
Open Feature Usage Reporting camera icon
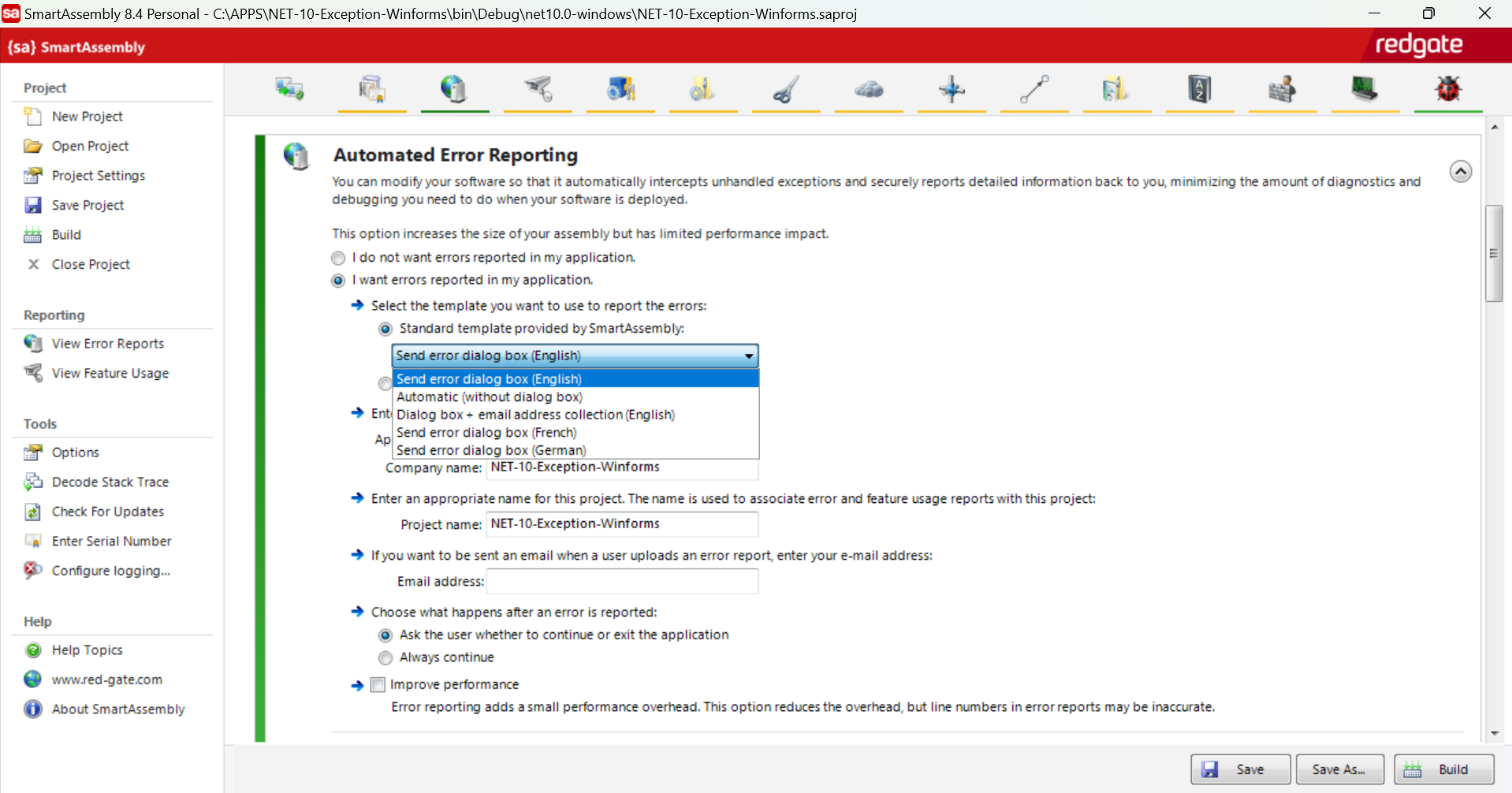pyautogui.click(x=538, y=89)
